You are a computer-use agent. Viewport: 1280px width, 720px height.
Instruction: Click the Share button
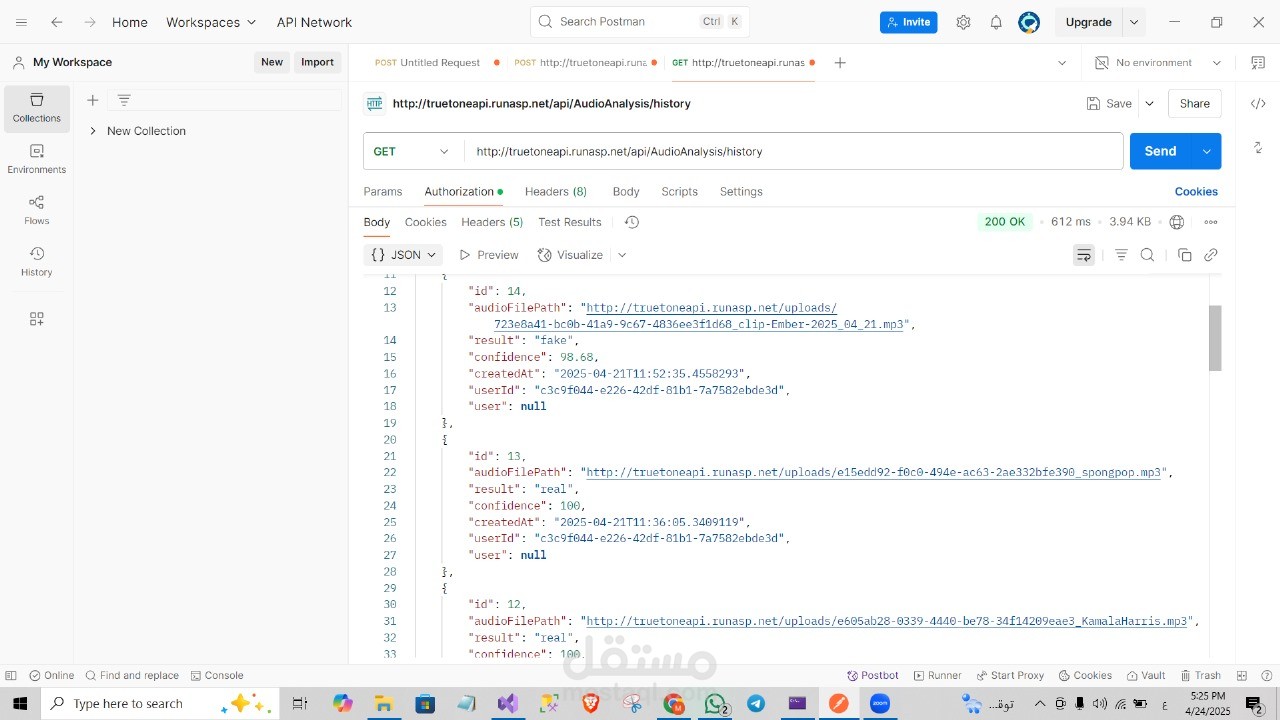pos(1195,103)
